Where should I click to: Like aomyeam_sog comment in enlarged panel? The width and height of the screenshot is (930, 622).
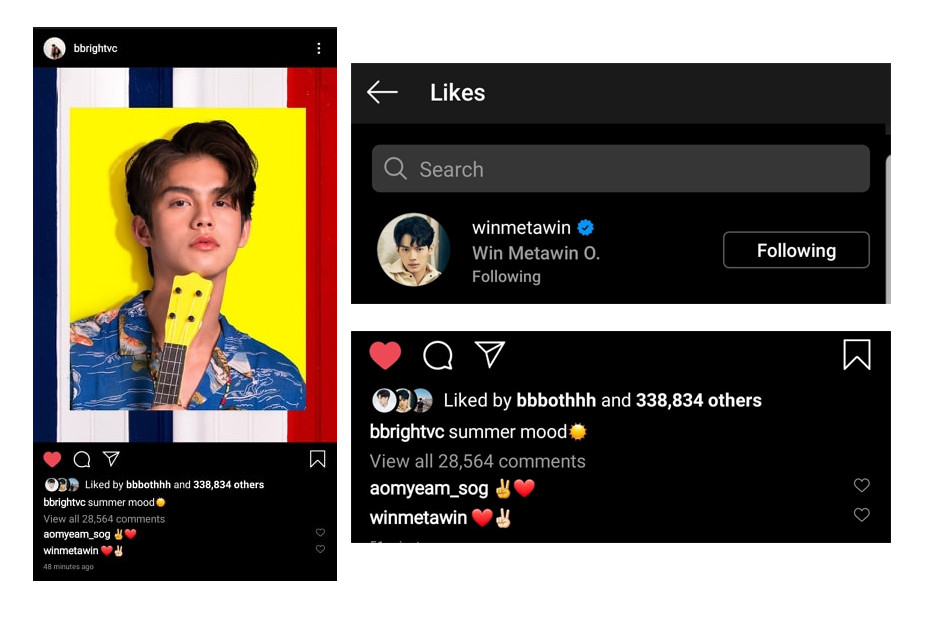861,486
